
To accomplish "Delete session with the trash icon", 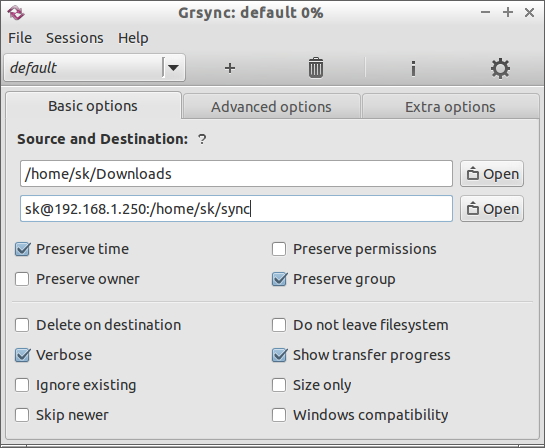I will click(x=316, y=68).
